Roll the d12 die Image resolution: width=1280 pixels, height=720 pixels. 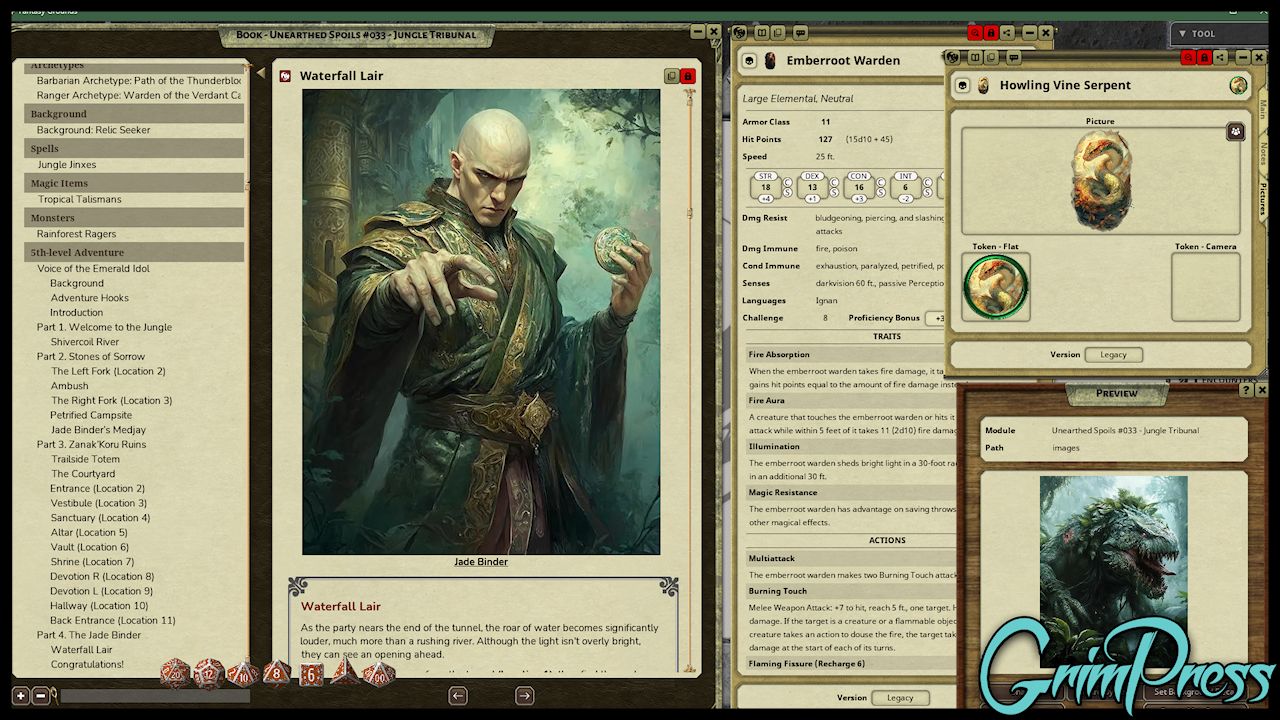209,673
